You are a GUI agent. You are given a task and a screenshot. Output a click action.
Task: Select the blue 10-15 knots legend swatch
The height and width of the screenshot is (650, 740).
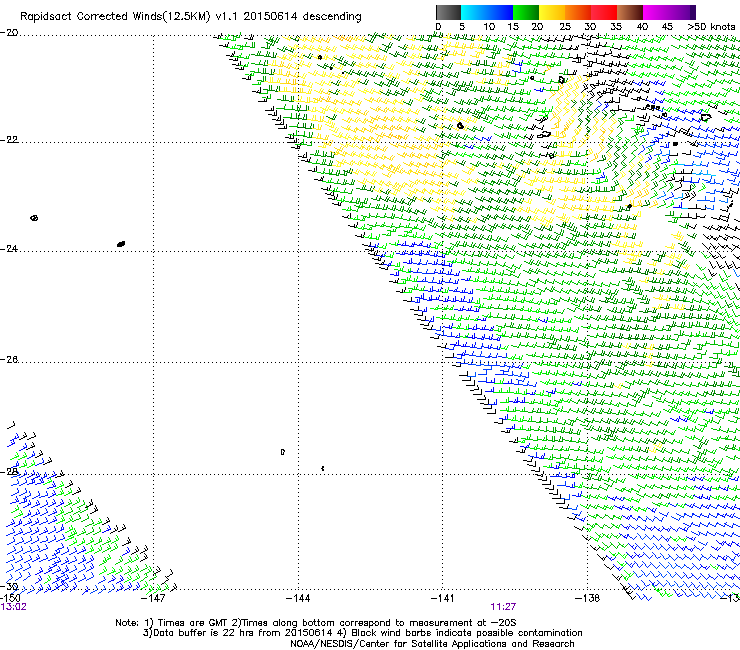500,12
